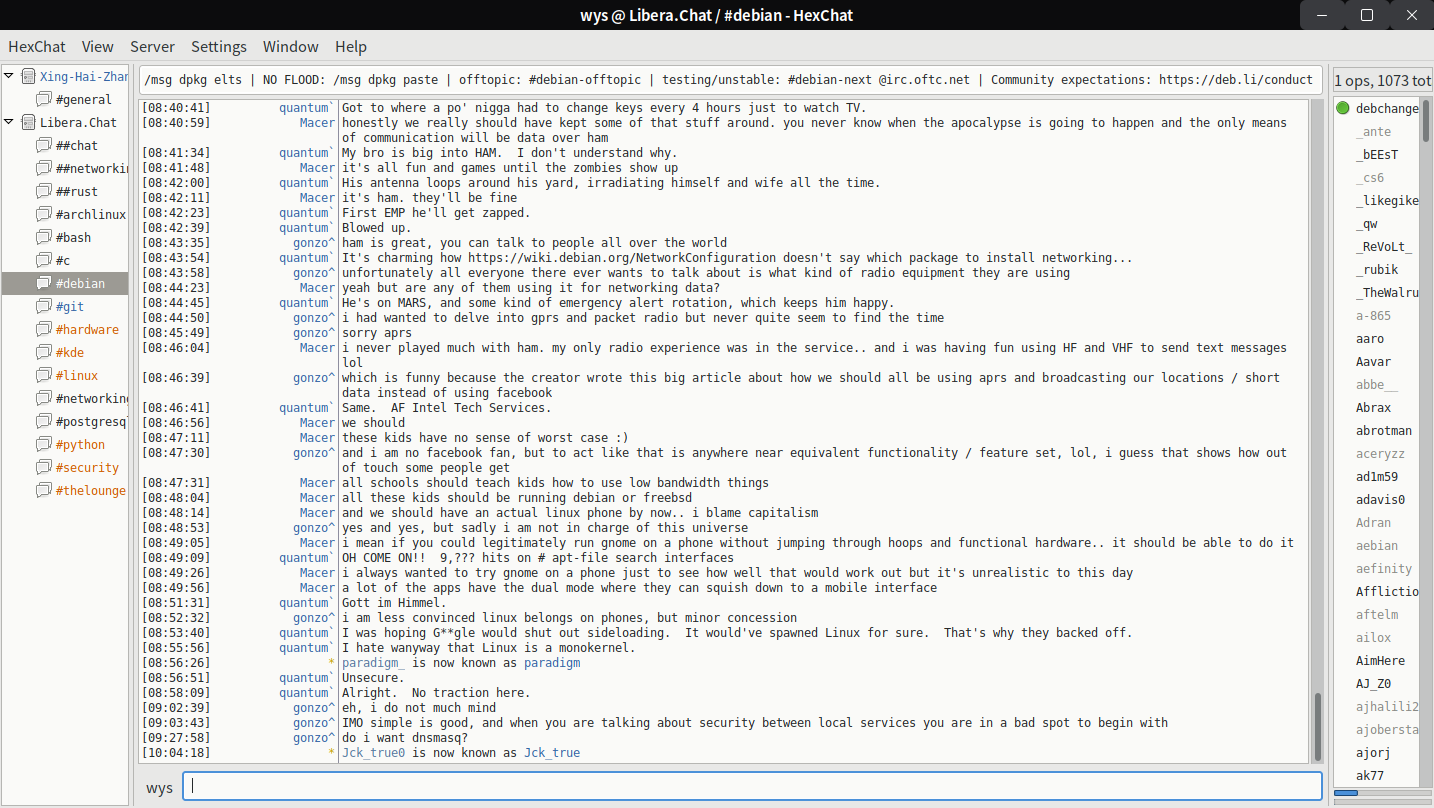This screenshot has height=808, width=1434.
Task: Click the green status dot beside debchange
Action: (1343, 109)
